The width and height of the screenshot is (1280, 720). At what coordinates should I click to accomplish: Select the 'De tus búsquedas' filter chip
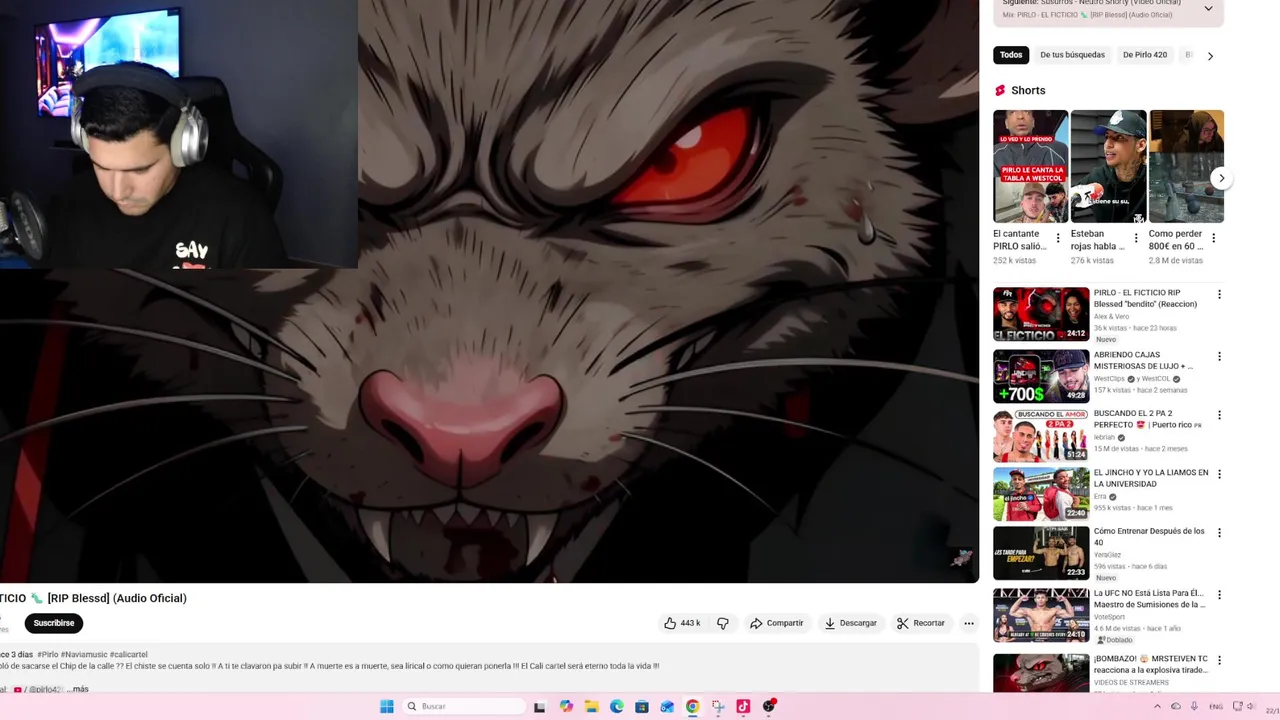coord(1072,55)
